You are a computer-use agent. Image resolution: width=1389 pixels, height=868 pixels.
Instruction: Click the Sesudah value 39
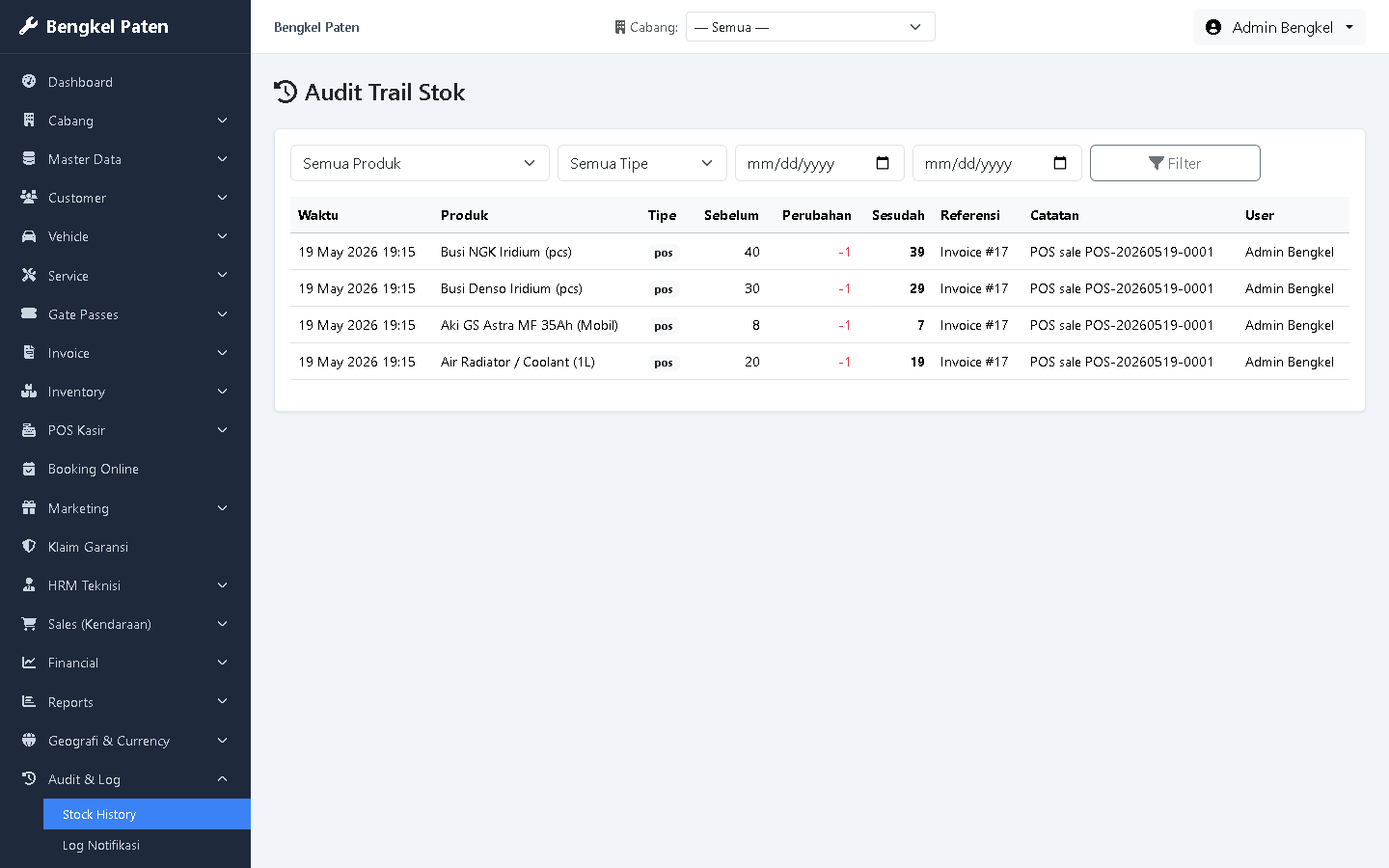(917, 252)
